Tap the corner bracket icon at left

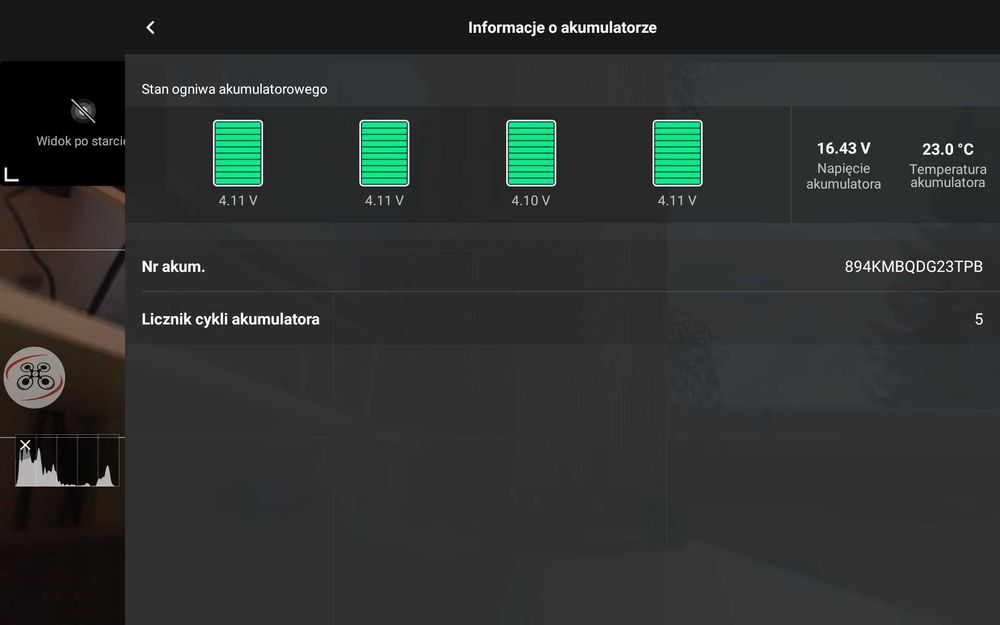pyautogui.click(x=11, y=174)
